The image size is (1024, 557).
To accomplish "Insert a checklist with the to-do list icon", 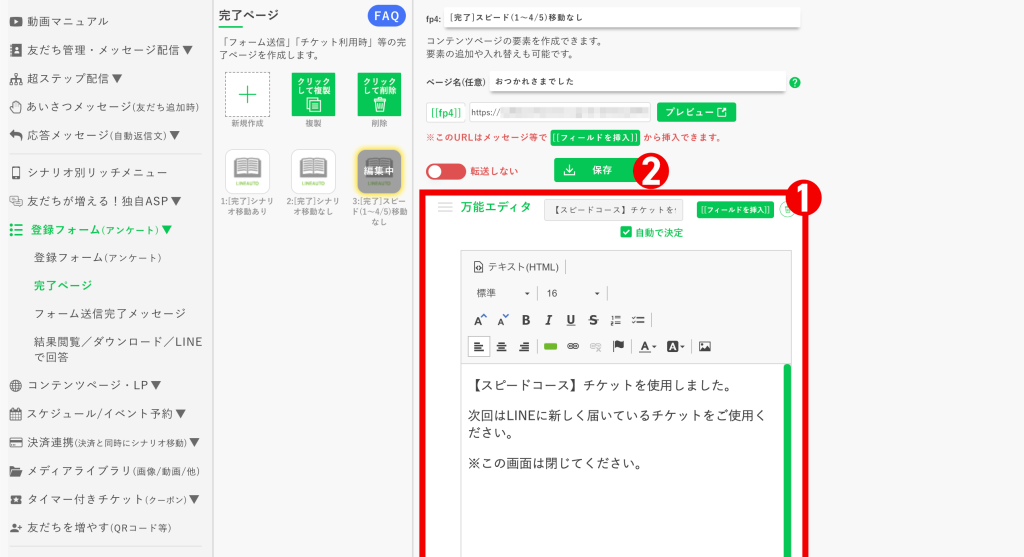I will click(x=638, y=320).
